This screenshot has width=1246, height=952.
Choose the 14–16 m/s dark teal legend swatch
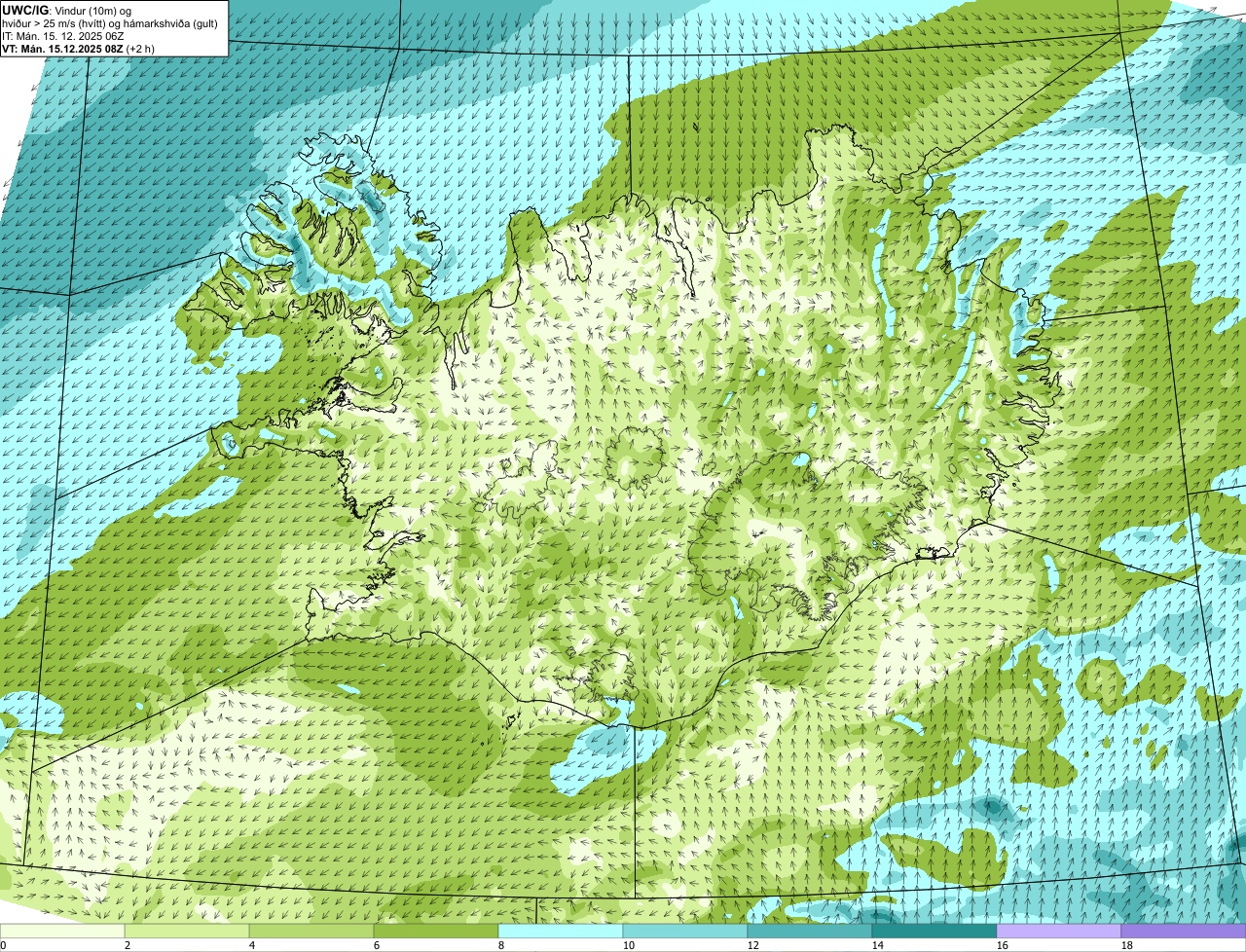coord(934,932)
